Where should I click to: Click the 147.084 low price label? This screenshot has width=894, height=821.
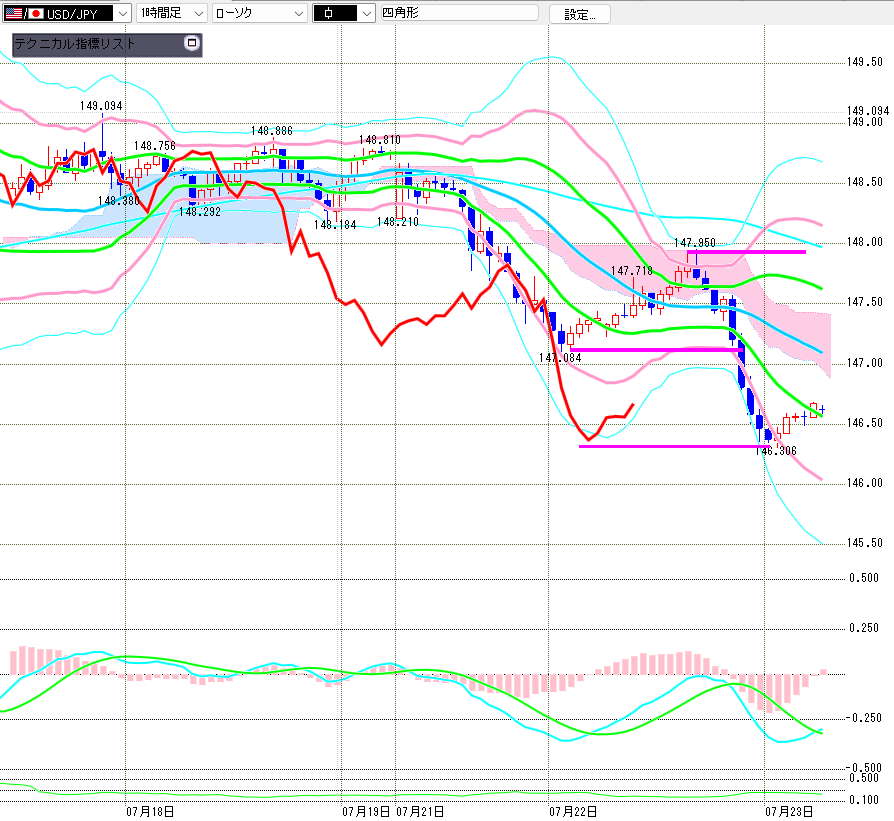tap(560, 357)
